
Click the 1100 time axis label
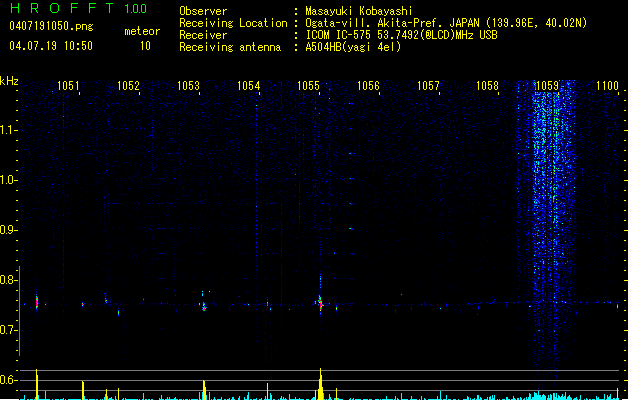coord(607,86)
